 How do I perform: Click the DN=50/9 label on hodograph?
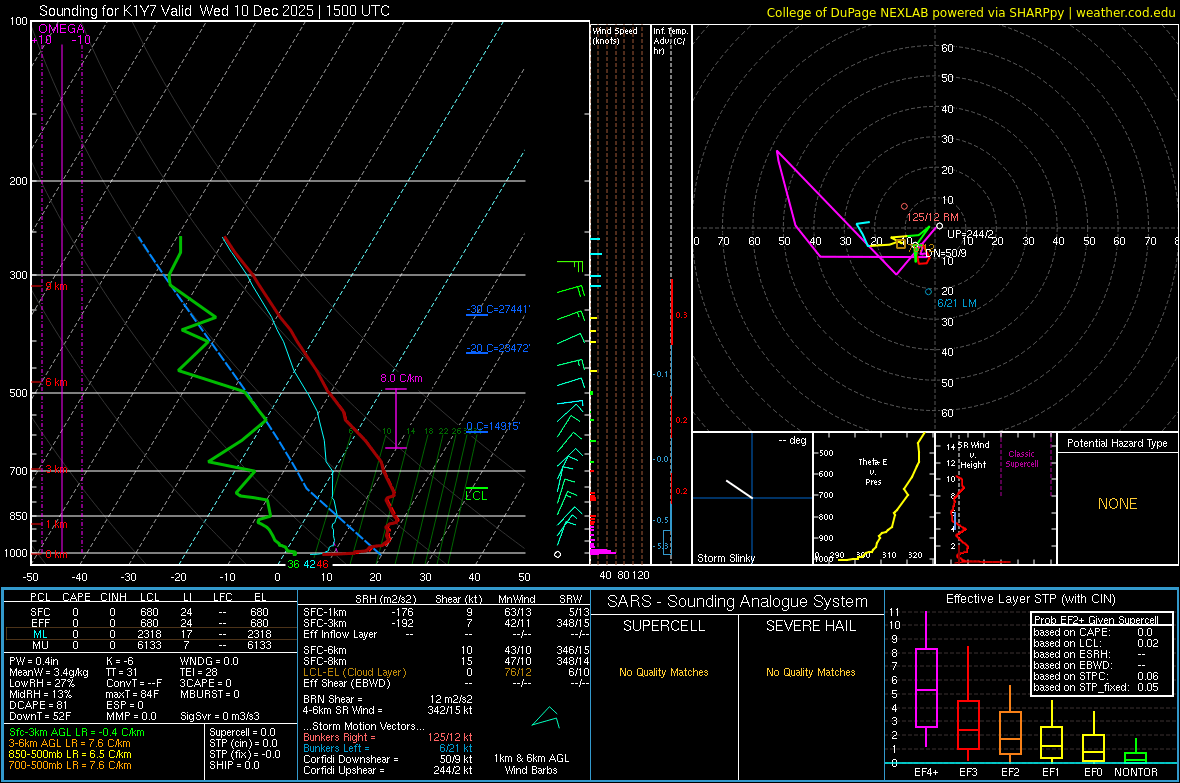(946, 253)
